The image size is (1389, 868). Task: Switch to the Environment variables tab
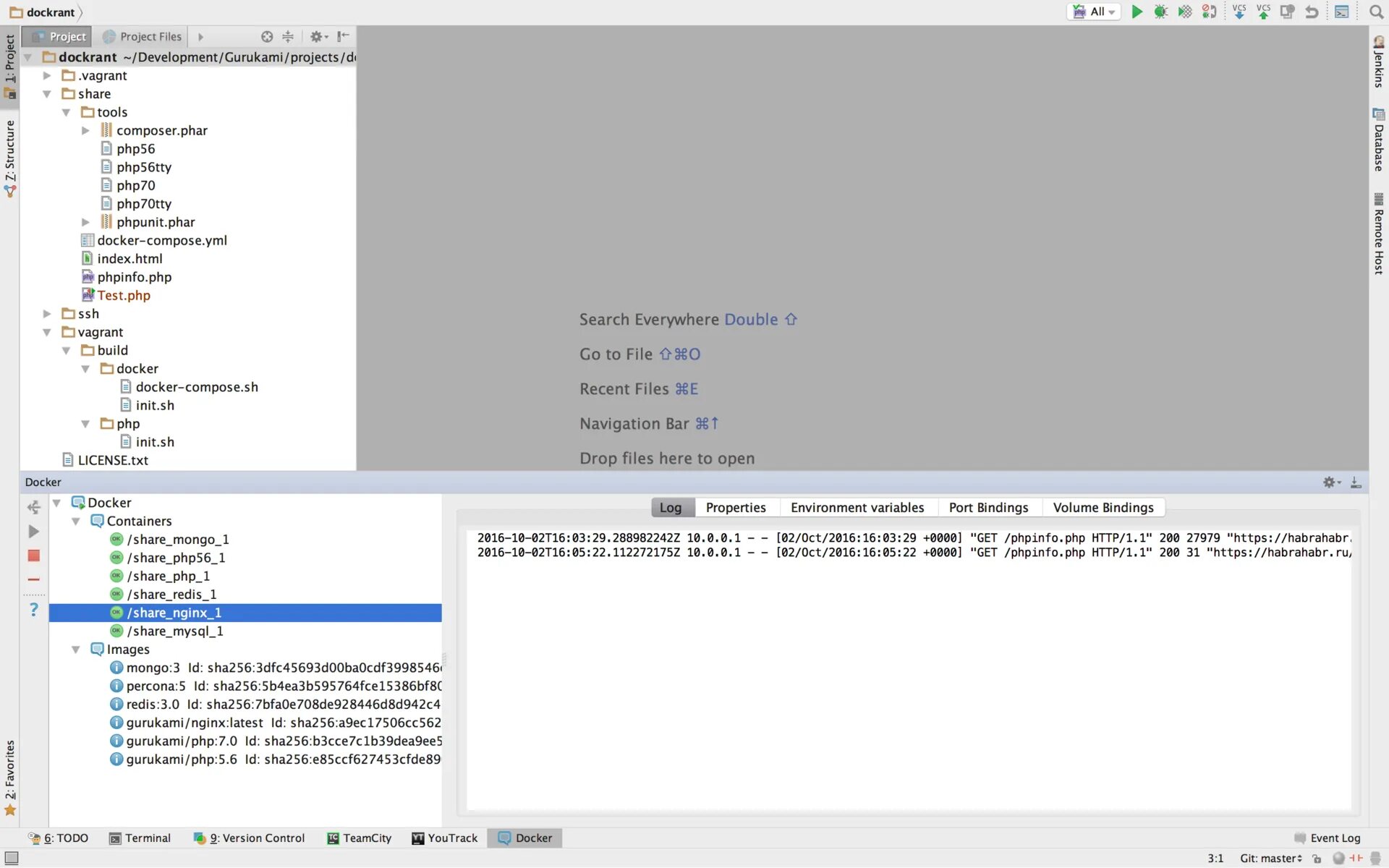(857, 508)
